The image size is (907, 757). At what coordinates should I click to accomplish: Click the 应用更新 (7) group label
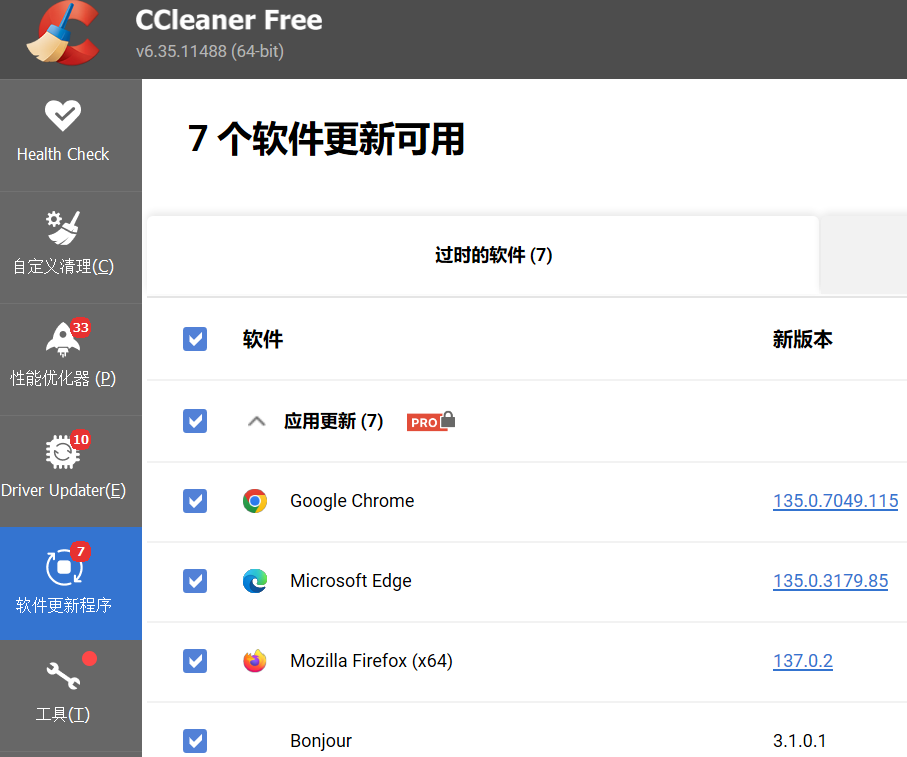(x=334, y=421)
